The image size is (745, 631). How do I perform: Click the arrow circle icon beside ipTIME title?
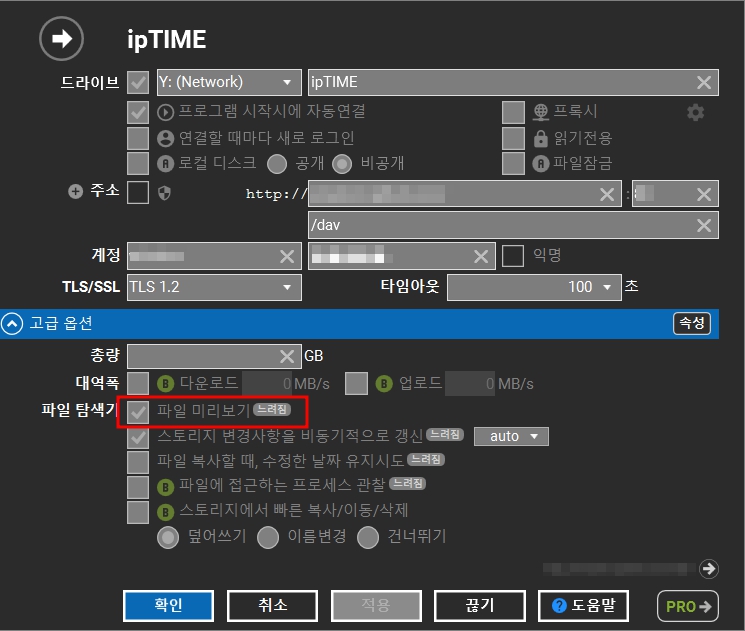click(61, 38)
